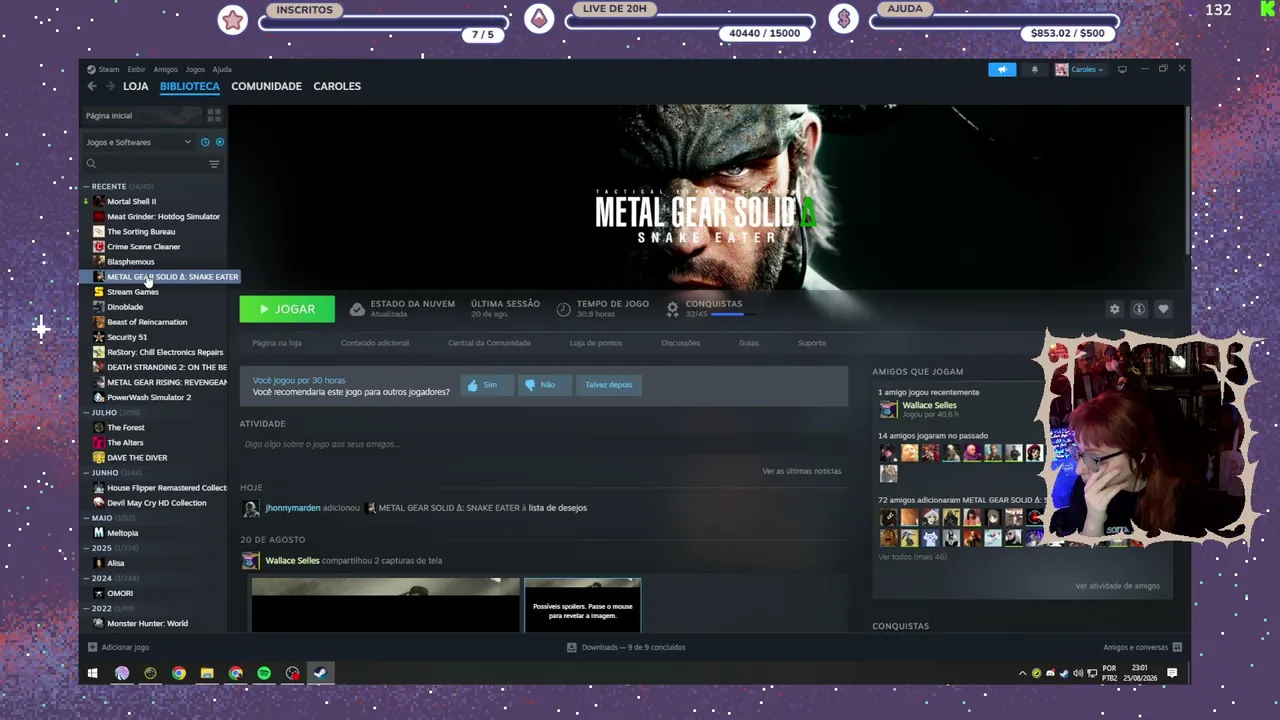Open jhonnymarden's profile link
Viewport: 1280px width, 720px height.
(293, 508)
